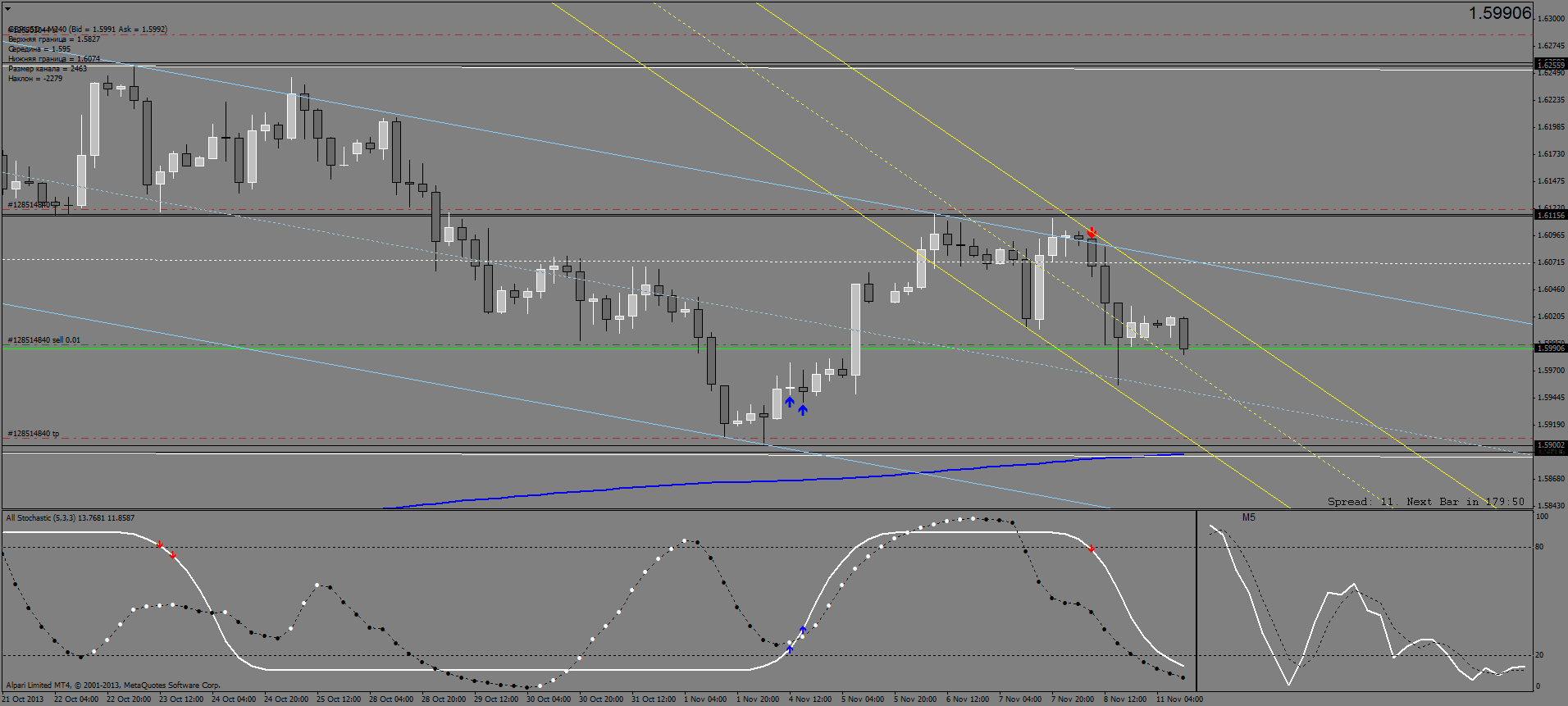The image size is (1568, 706).
Task: Select the '#128514840 tp' take-profit label
Action: click(34, 434)
